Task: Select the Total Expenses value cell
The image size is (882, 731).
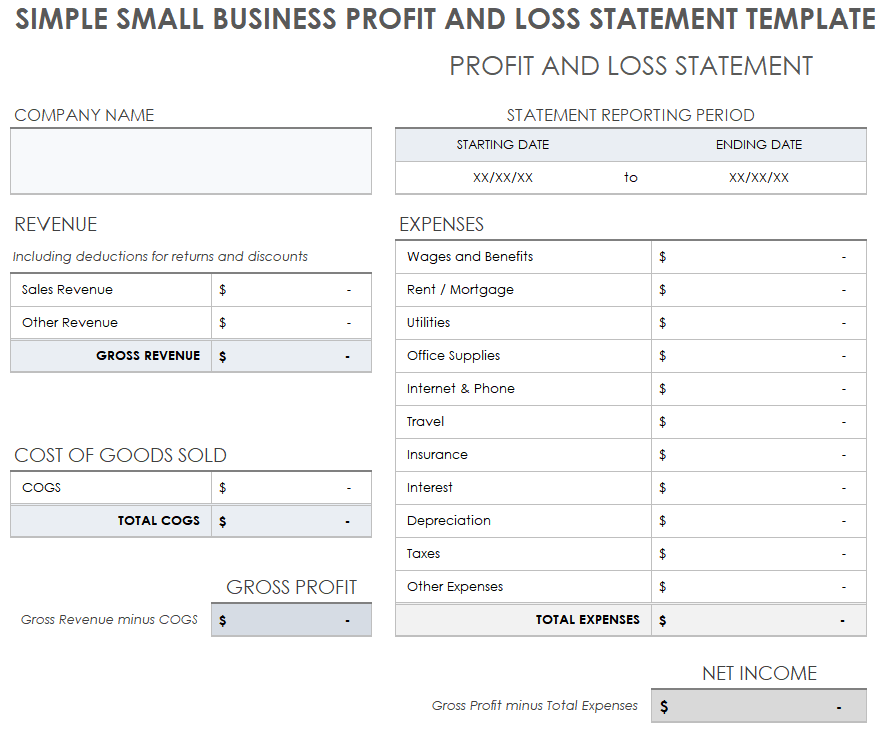Action: [758, 620]
